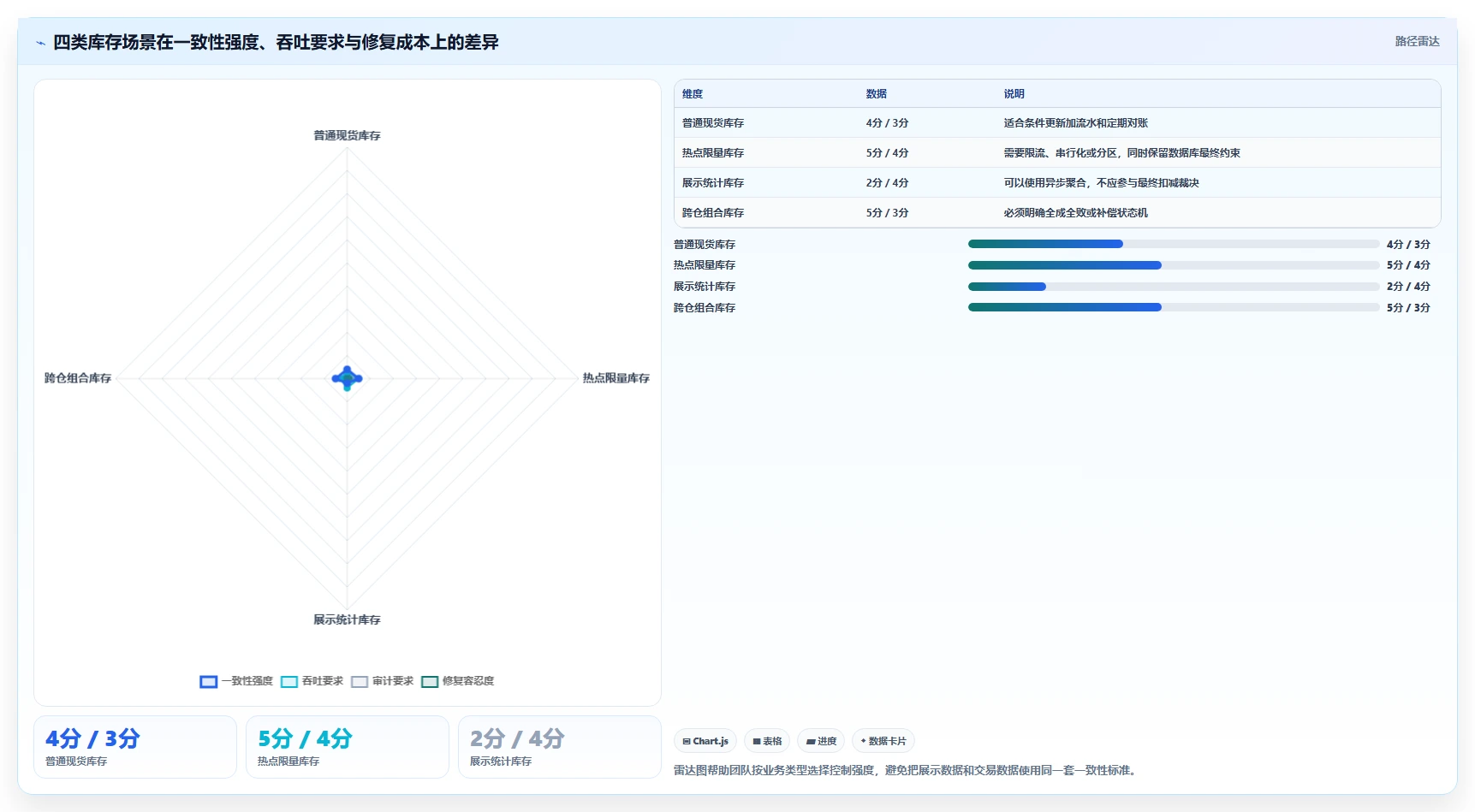
Task: Select the 跨仓组合库存 table row name cell
Action: click(713, 213)
